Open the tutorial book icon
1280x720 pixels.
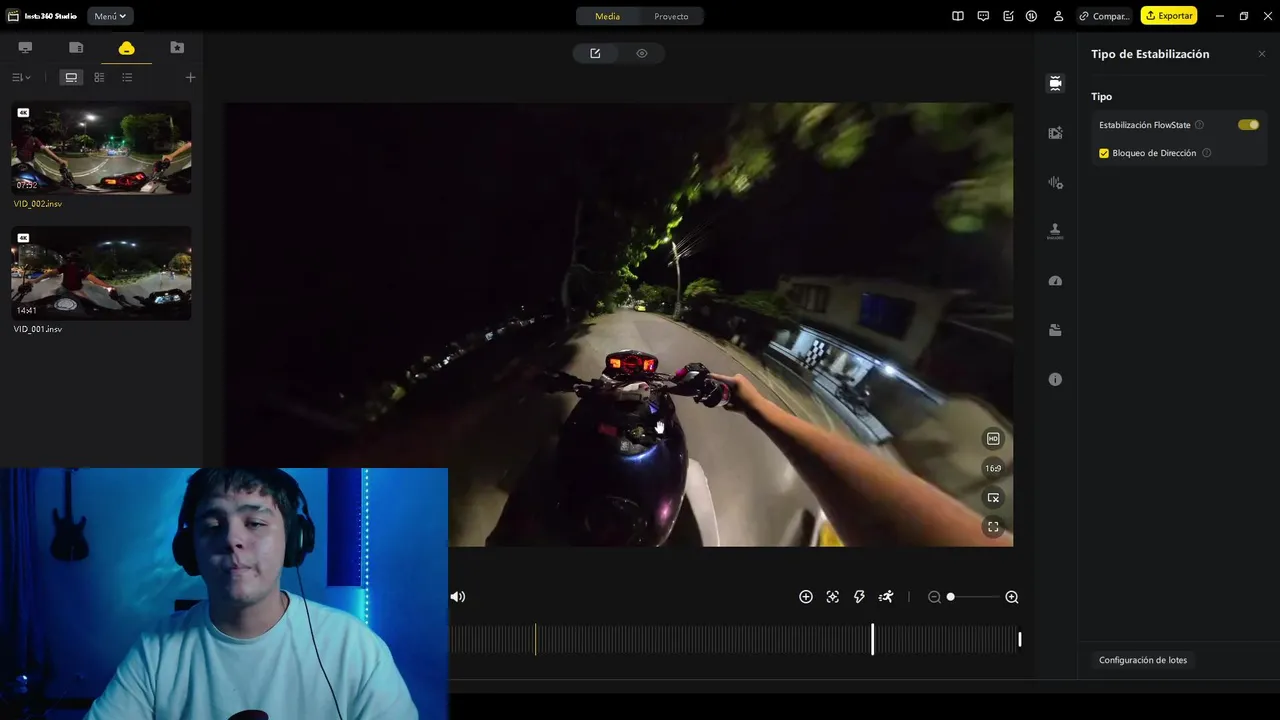[957, 16]
